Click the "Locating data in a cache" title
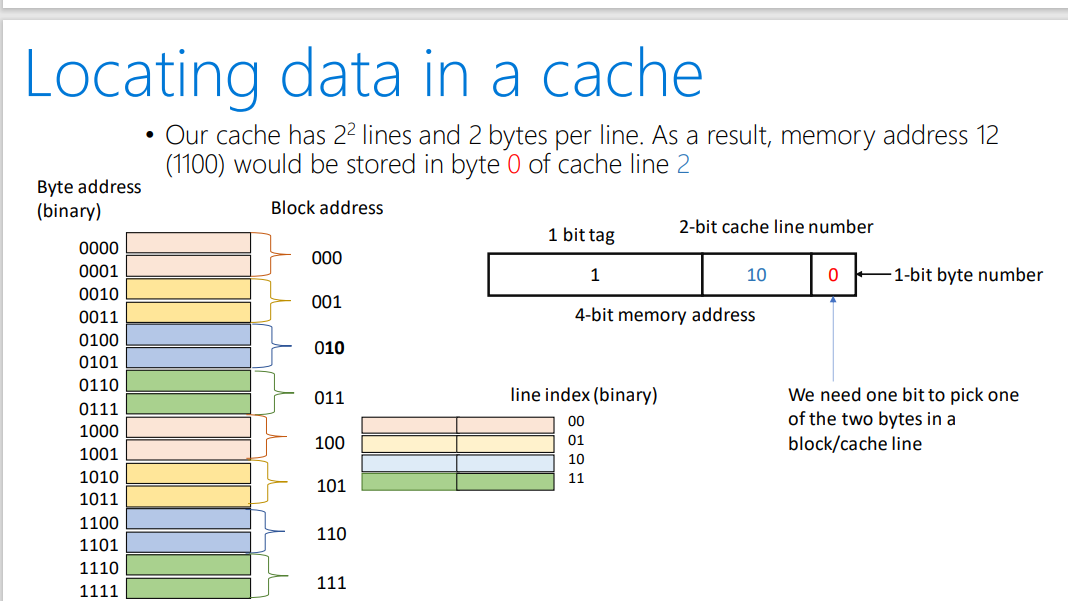 click(x=363, y=74)
